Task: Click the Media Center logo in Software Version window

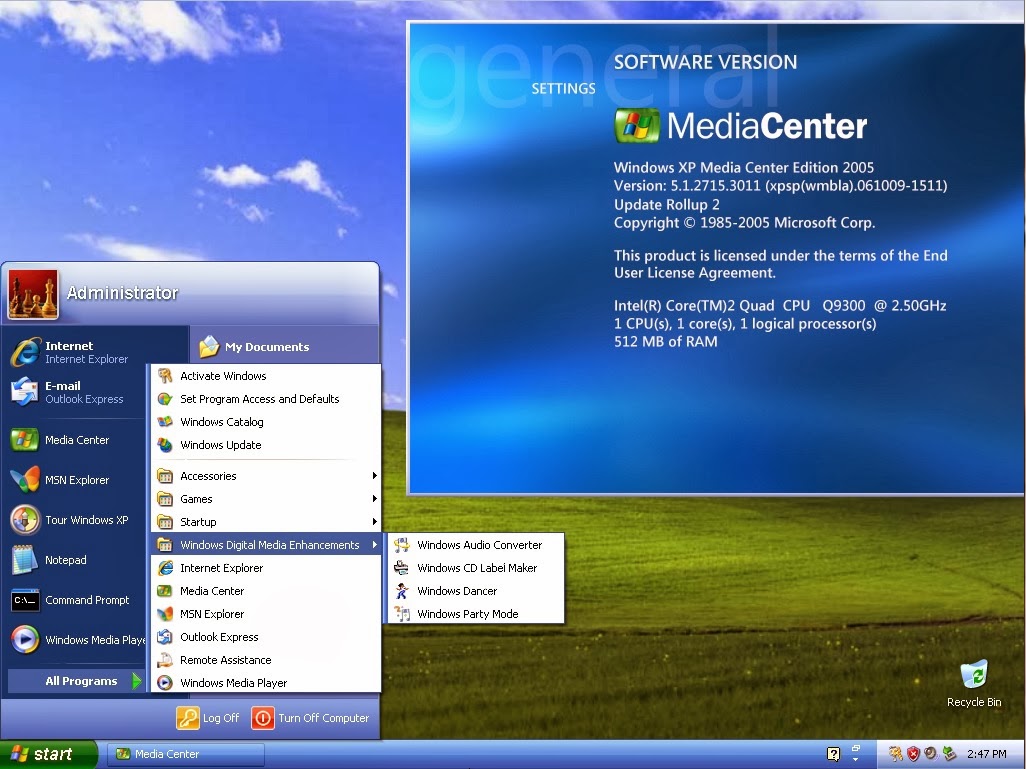Action: [x=741, y=126]
